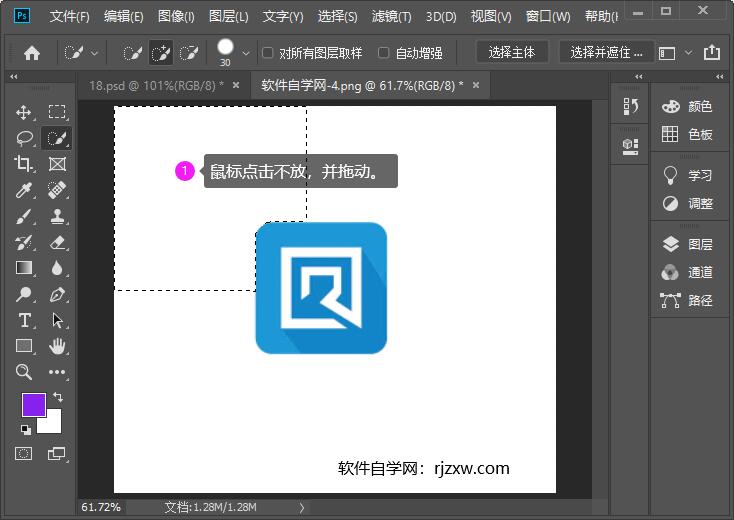Open the workspace layout icon
734x520 pixels.
pyautogui.click(x=667, y=53)
